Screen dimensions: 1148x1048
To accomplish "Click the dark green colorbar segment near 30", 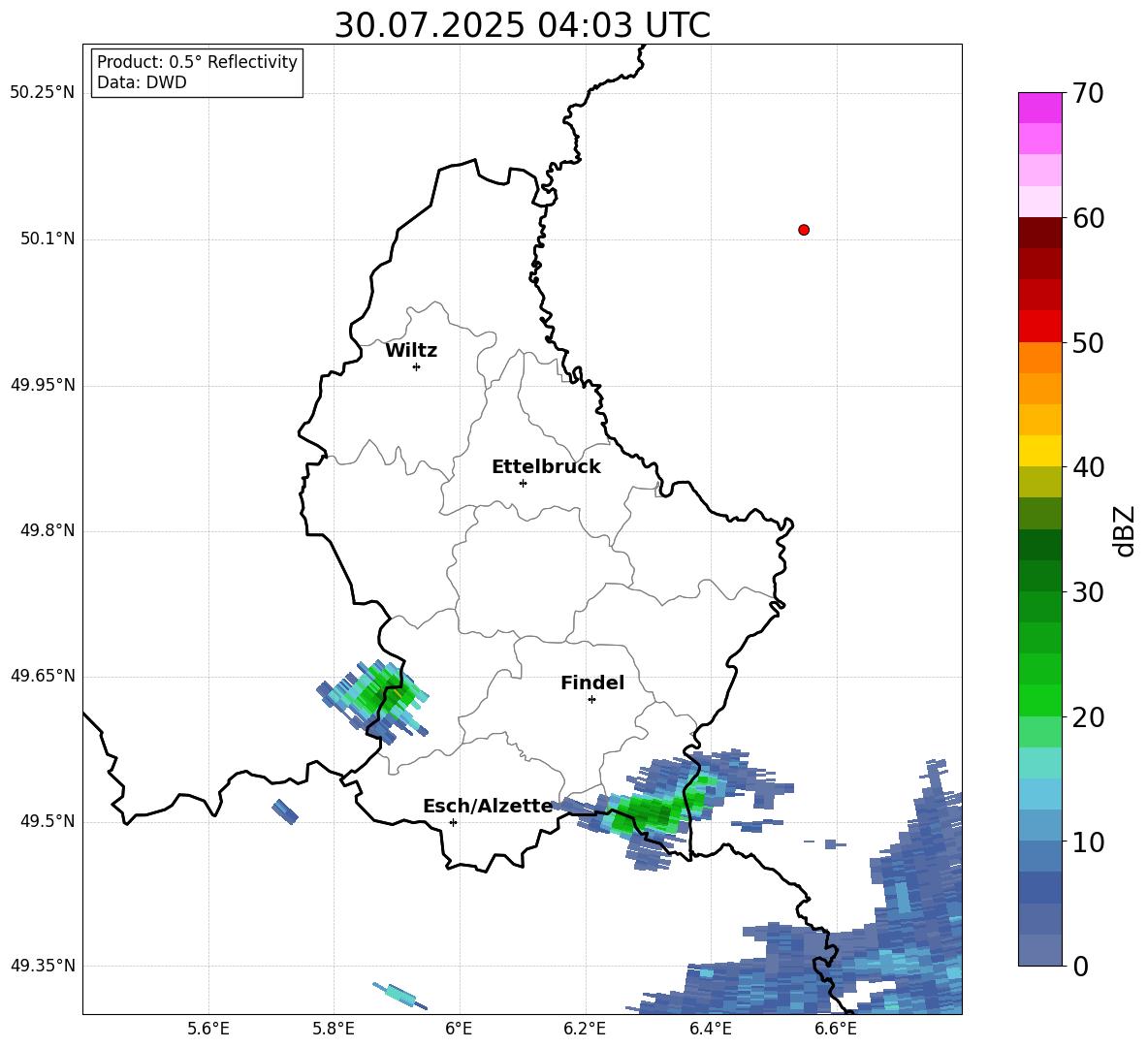I will point(1039,576).
